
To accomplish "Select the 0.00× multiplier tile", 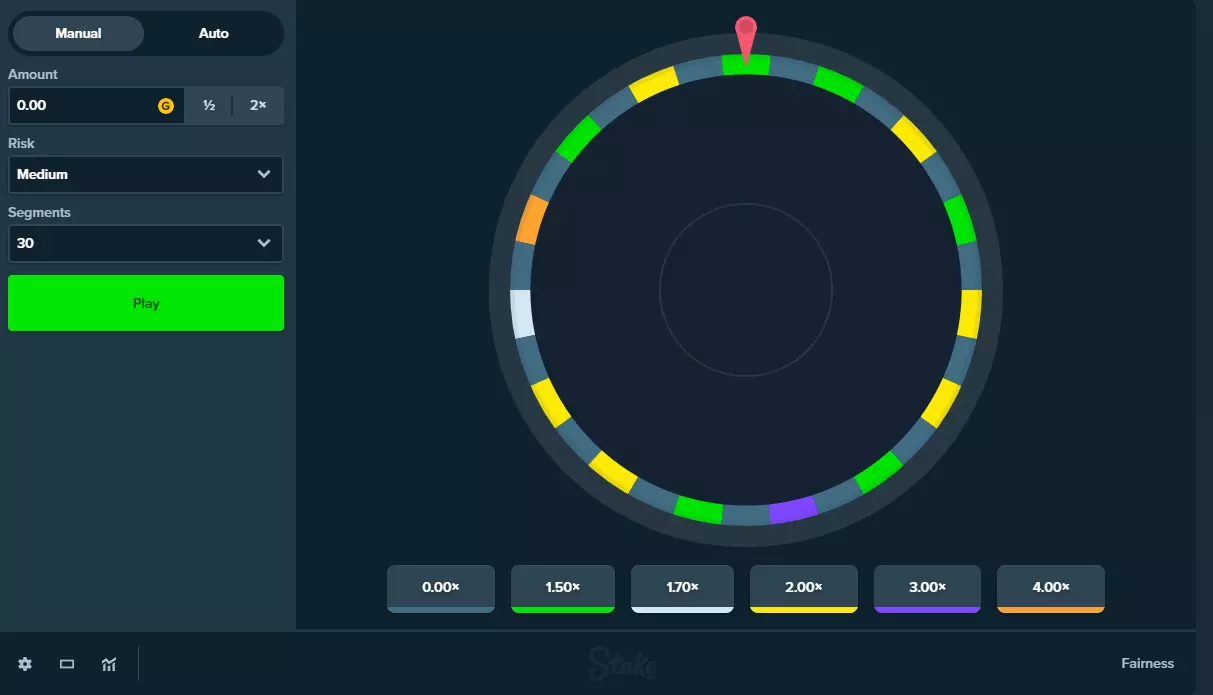I will click(x=441, y=588).
